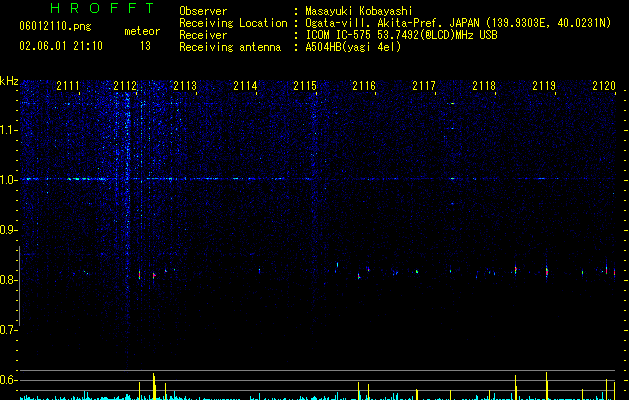Click the 2119 time axis label

click(544, 86)
